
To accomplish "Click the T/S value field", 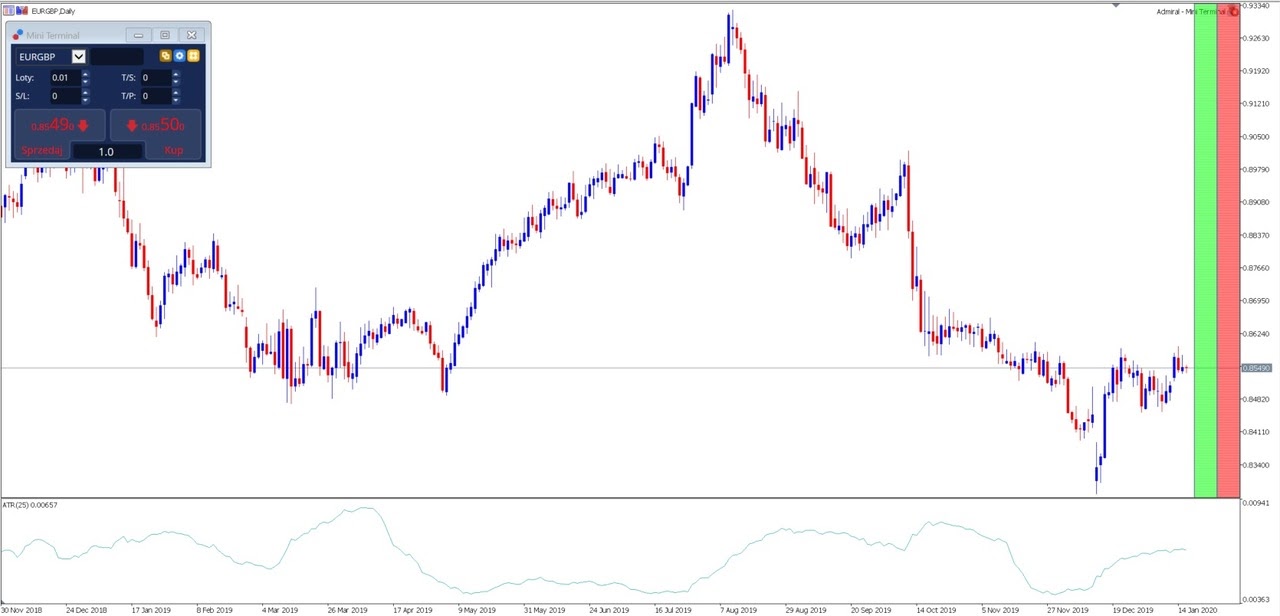I will [x=155, y=77].
